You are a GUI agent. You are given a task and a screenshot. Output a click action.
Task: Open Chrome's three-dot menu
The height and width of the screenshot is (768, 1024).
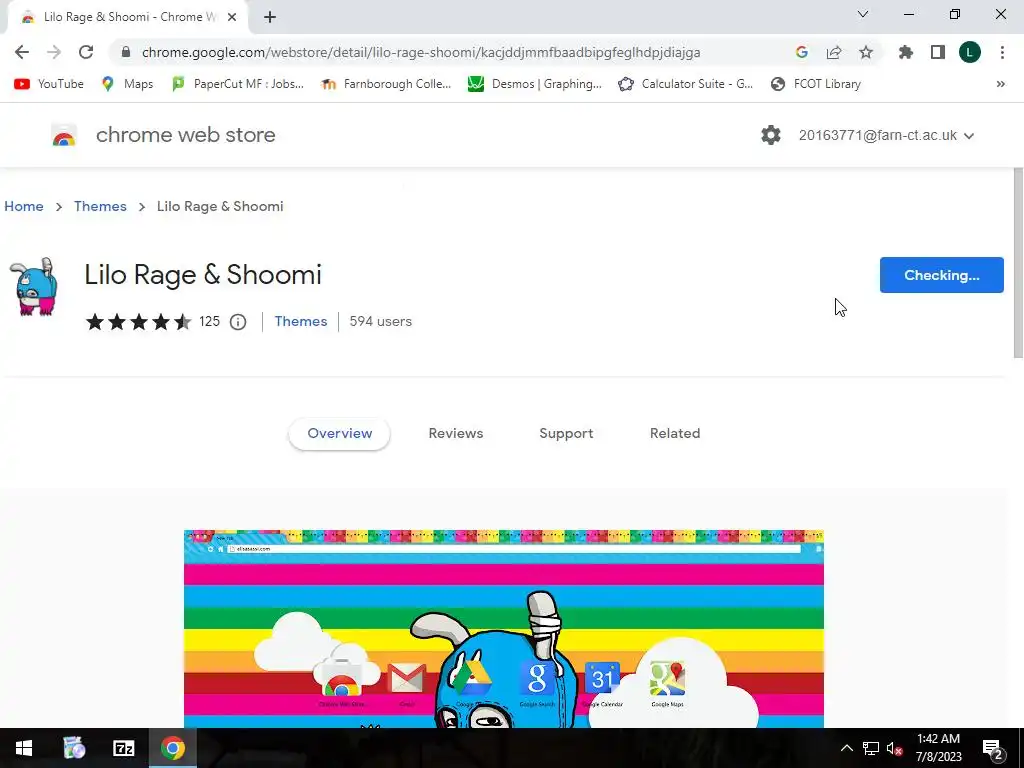[1002, 52]
